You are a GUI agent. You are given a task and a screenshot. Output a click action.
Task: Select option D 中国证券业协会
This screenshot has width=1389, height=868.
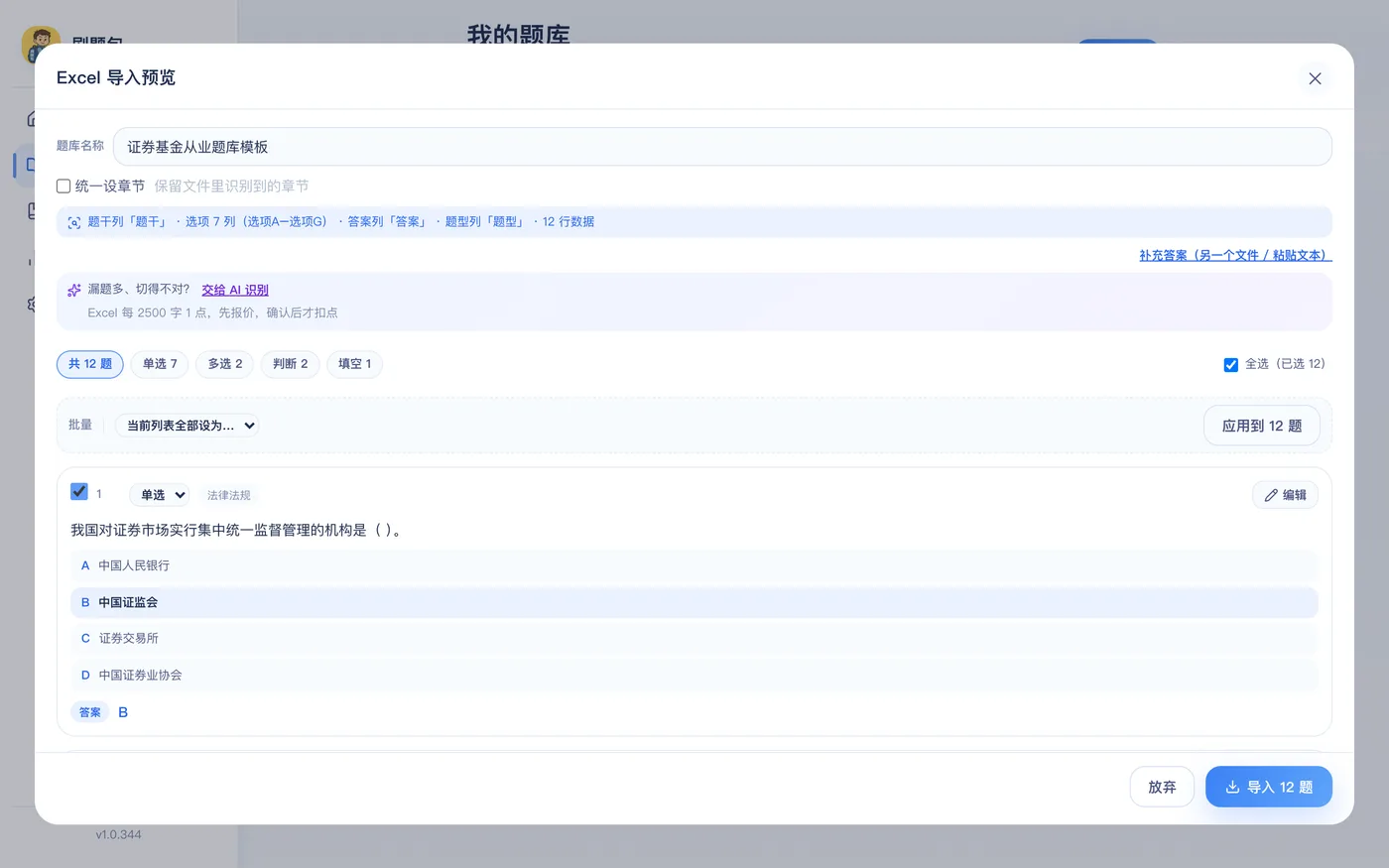(x=694, y=676)
